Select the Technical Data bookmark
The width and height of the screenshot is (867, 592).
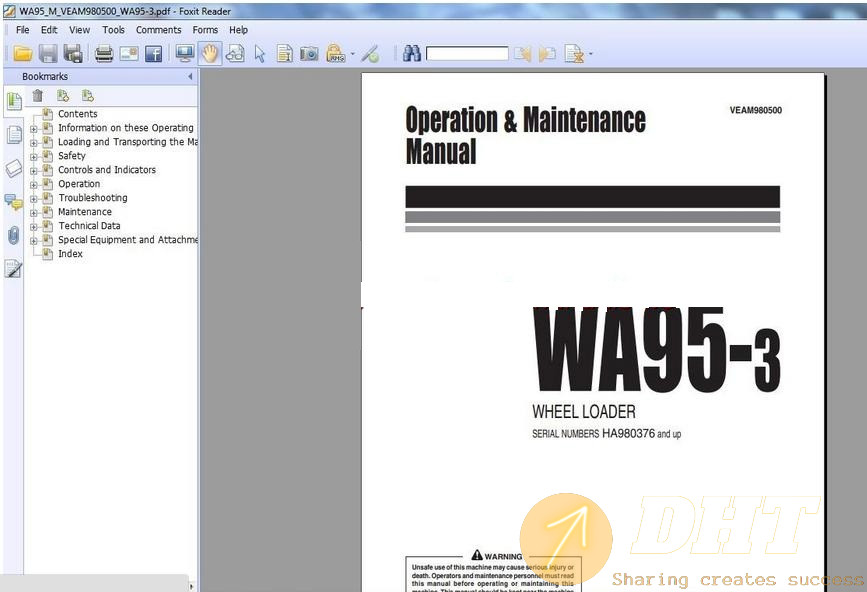pyautogui.click(x=89, y=226)
